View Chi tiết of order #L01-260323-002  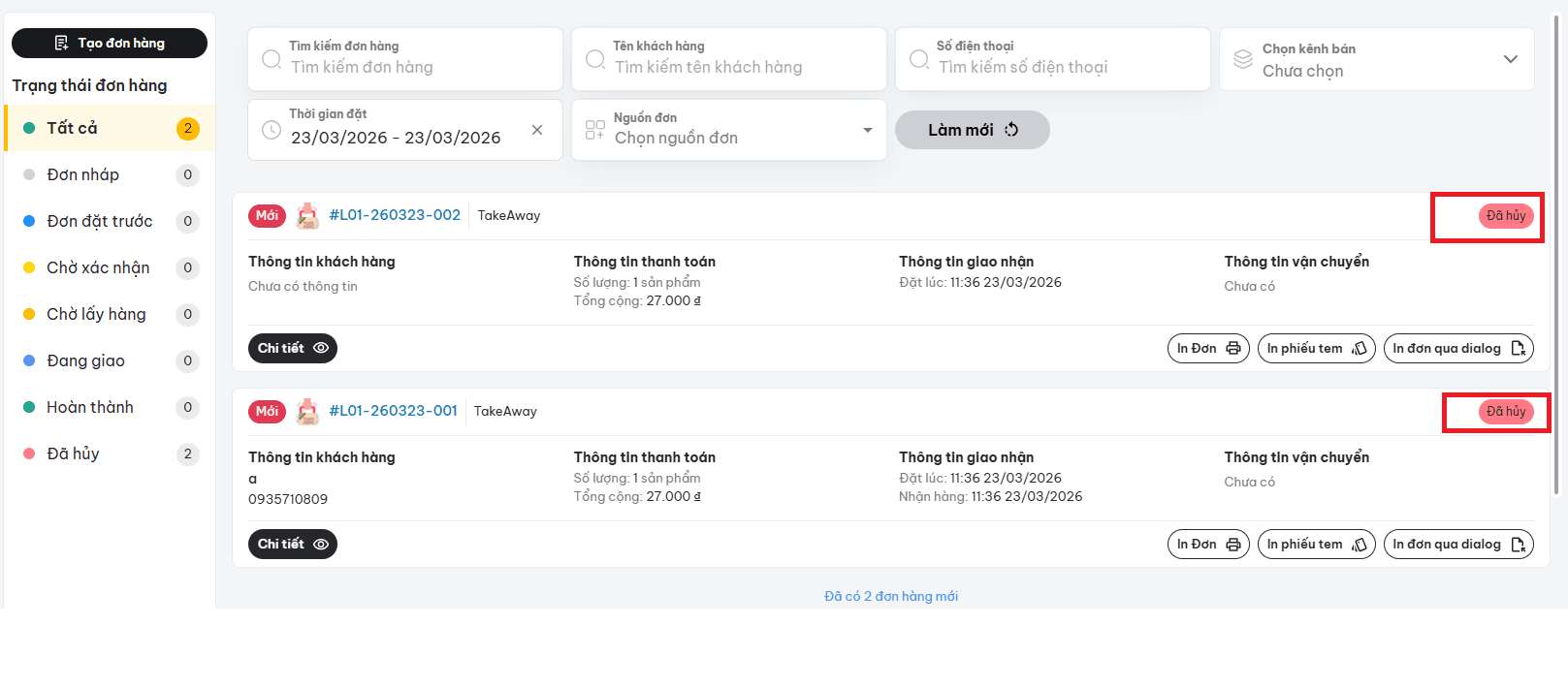coord(293,348)
